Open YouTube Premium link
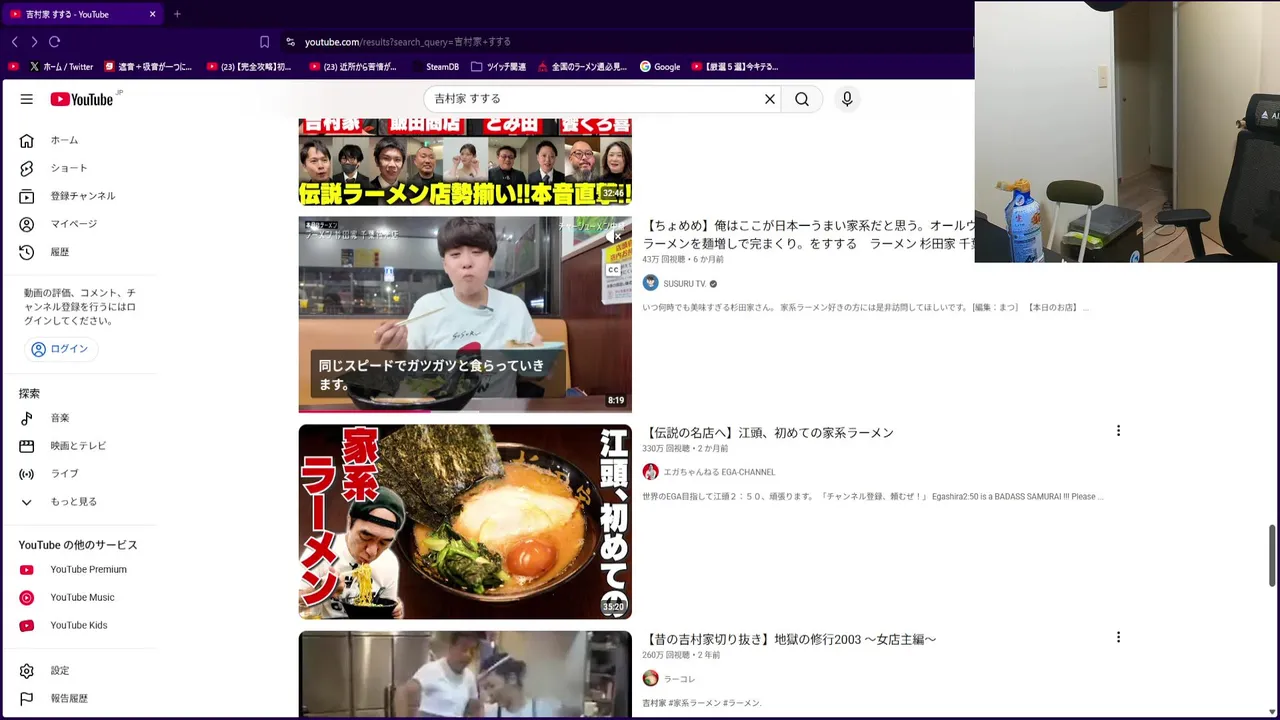 click(78, 570)
